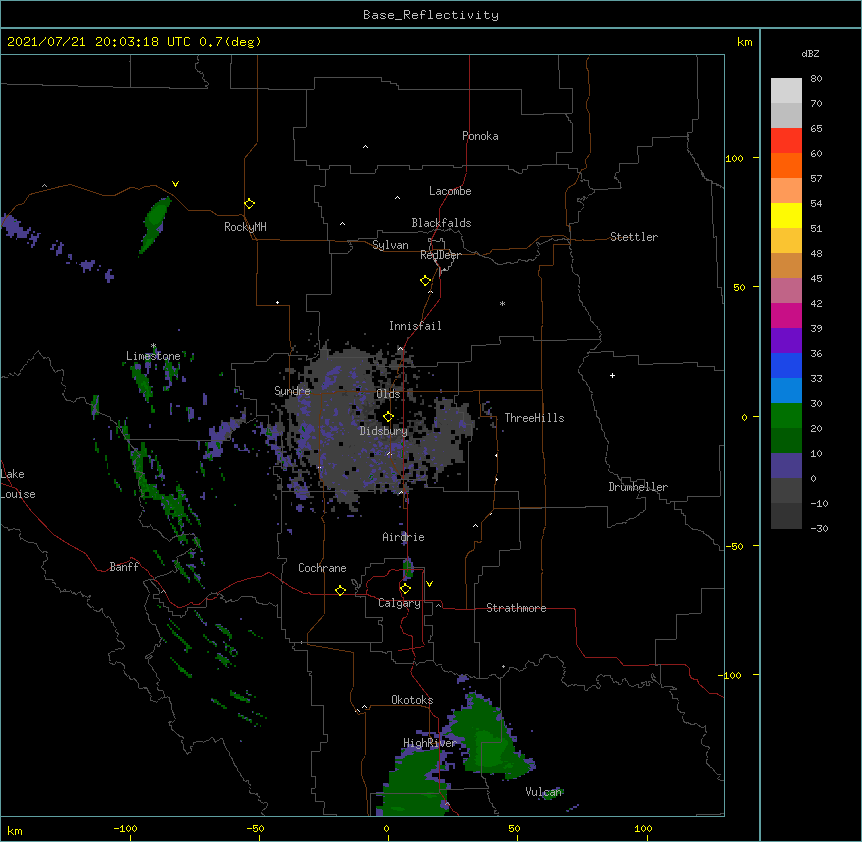Select the Drumheller town label
862x842 pixels.
tap(638, 487)
